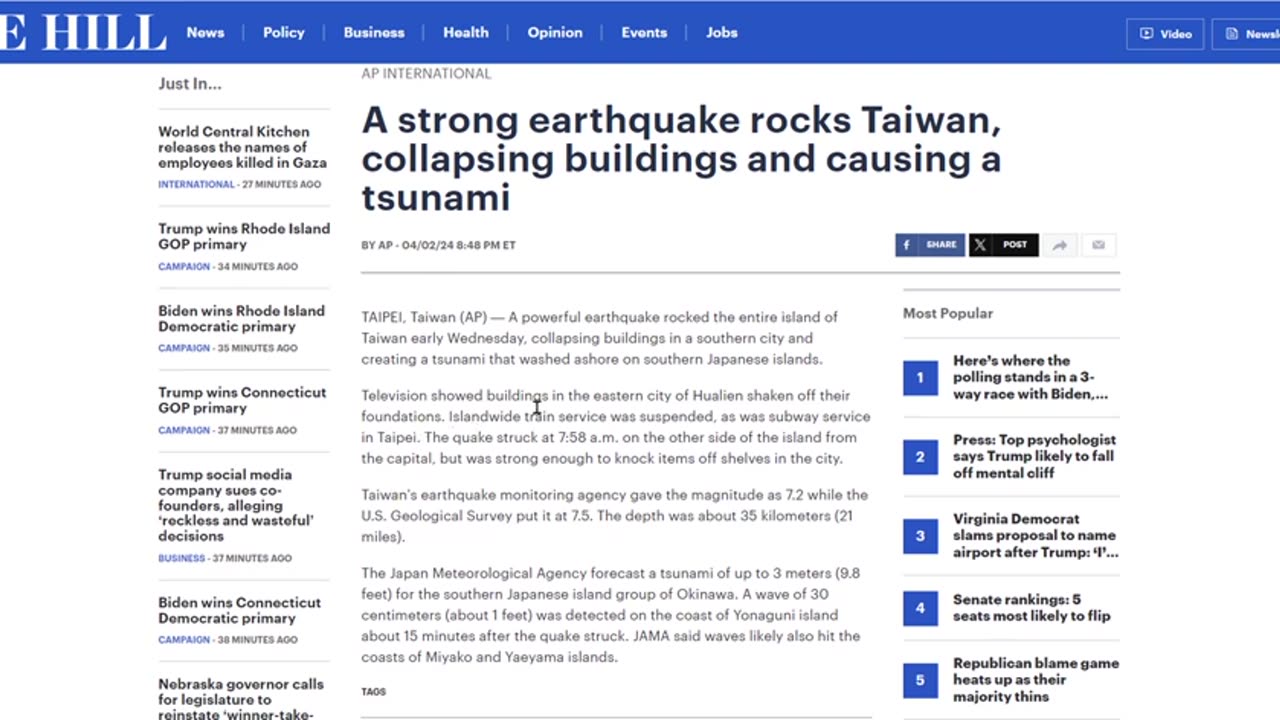Open Trump wins Connecticut GOP primary
Image resolution: width=1280 pixels, height=720 pixels.
click(x=242, y=400)
